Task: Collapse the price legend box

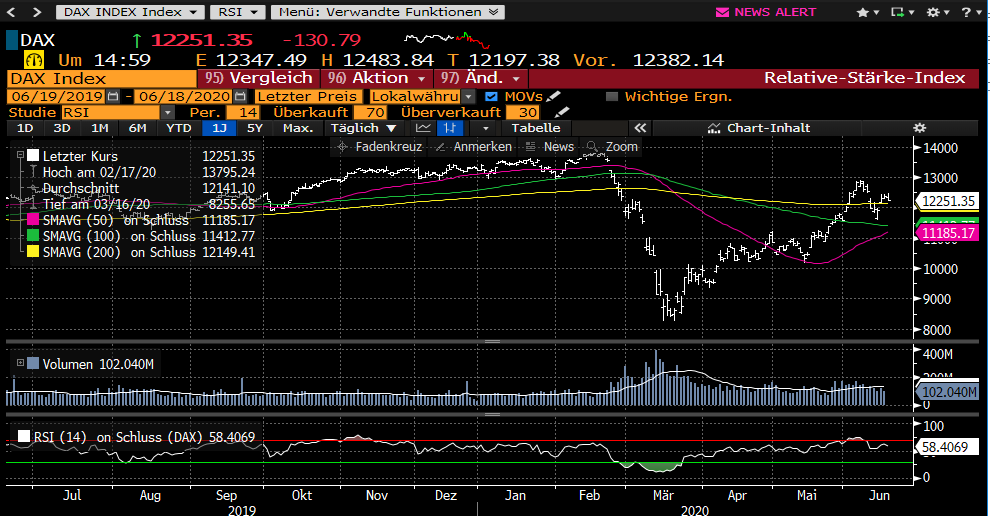Action: click(x=20, y=155)
